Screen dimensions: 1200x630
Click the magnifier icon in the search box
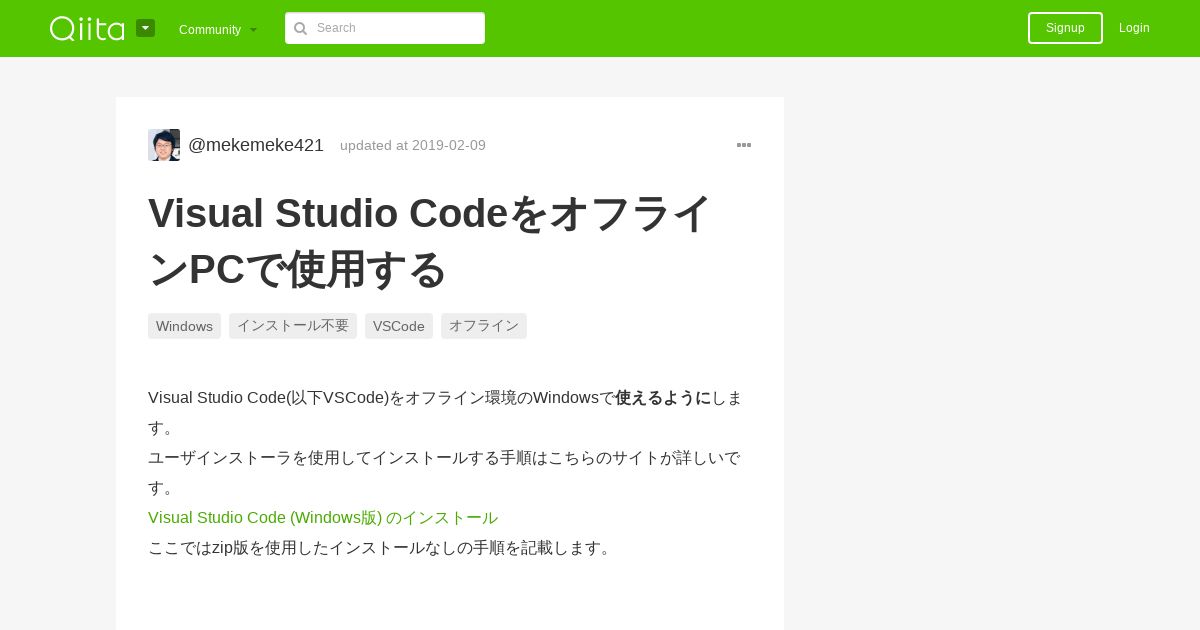tap(300, 28)
